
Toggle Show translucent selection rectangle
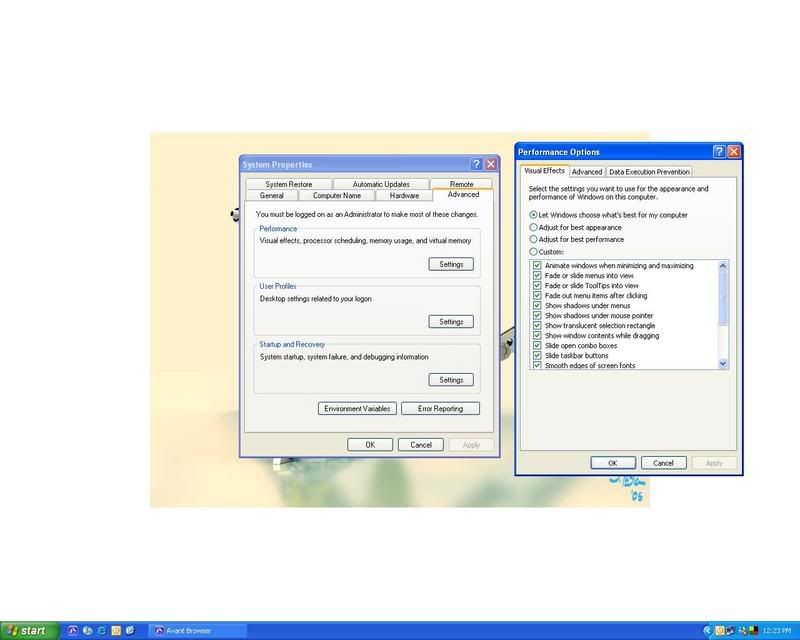click(x=537, y=325)
